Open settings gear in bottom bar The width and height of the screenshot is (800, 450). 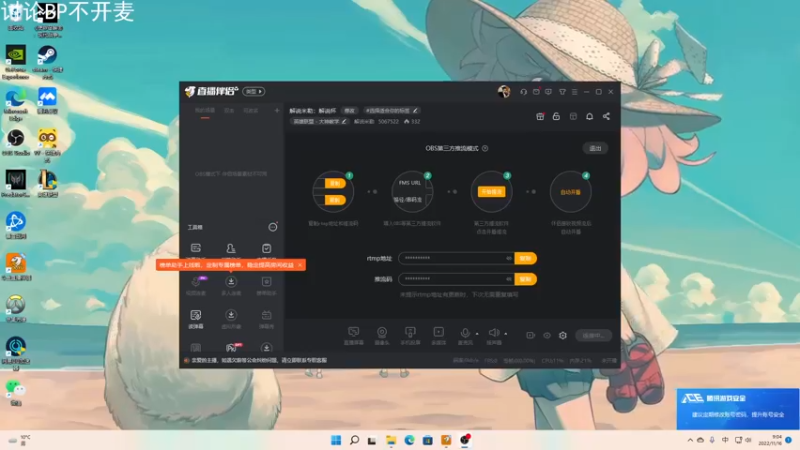pos(563,335)
